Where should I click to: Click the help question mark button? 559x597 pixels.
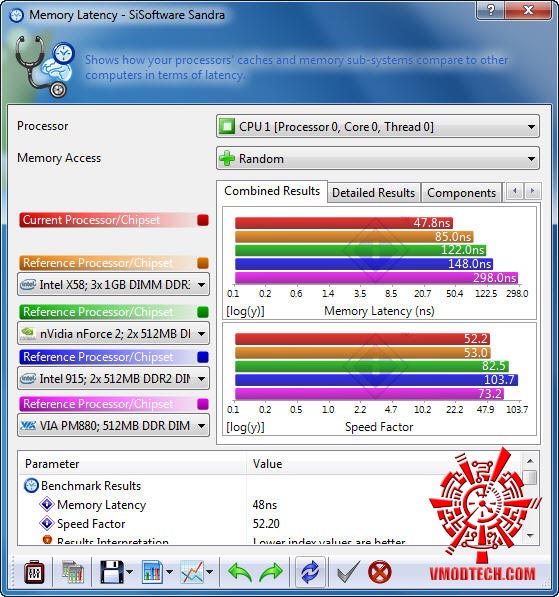(490, 10)
